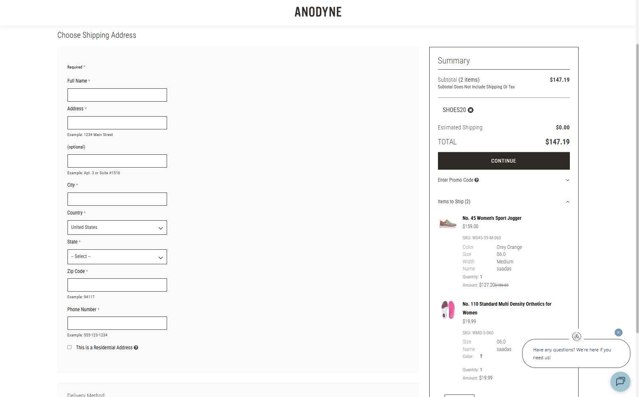
Task: Check the Residential Address checkbox
Action: pyautogui.click(x=69, y=347)
